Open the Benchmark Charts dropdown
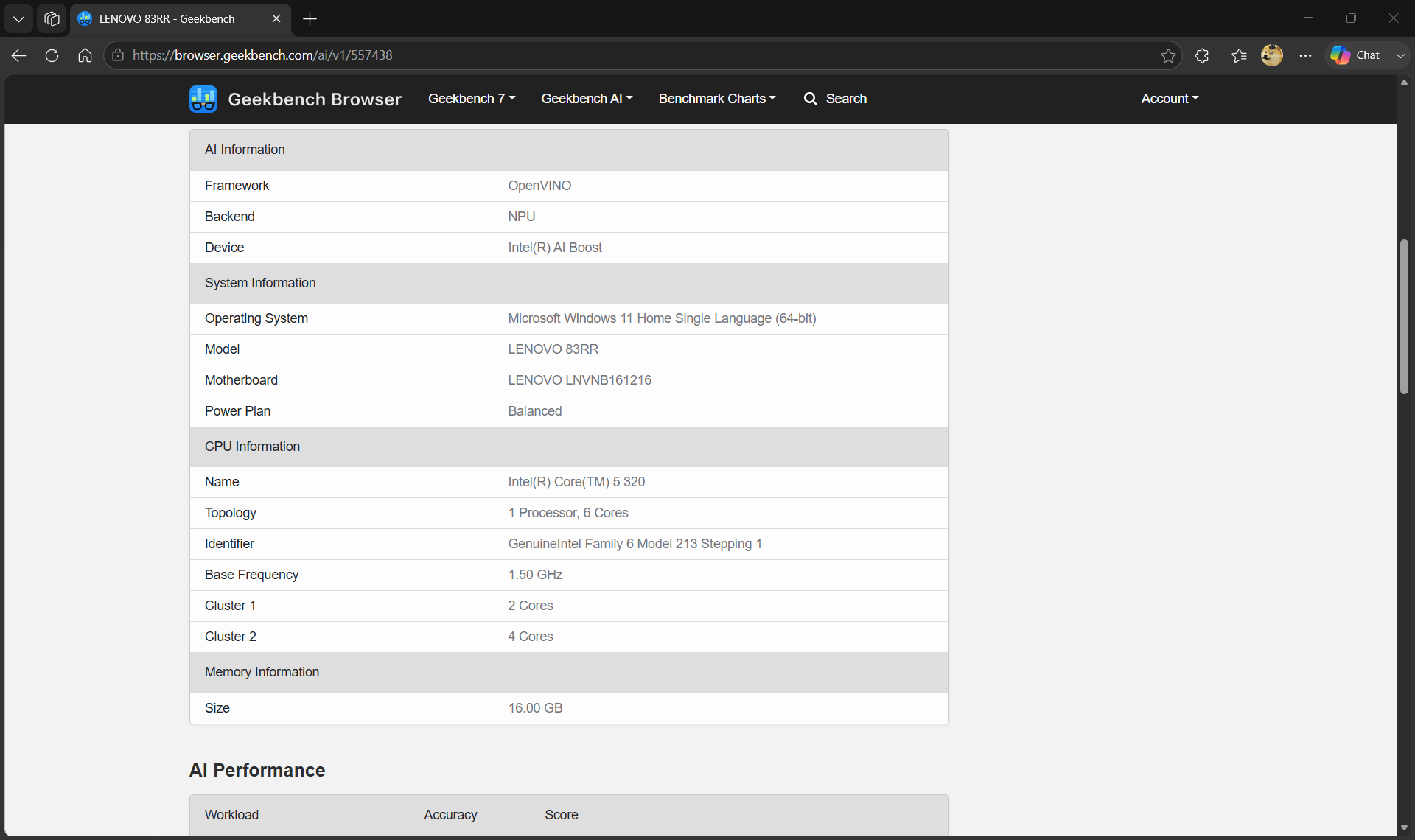 (x=717, y=99)
